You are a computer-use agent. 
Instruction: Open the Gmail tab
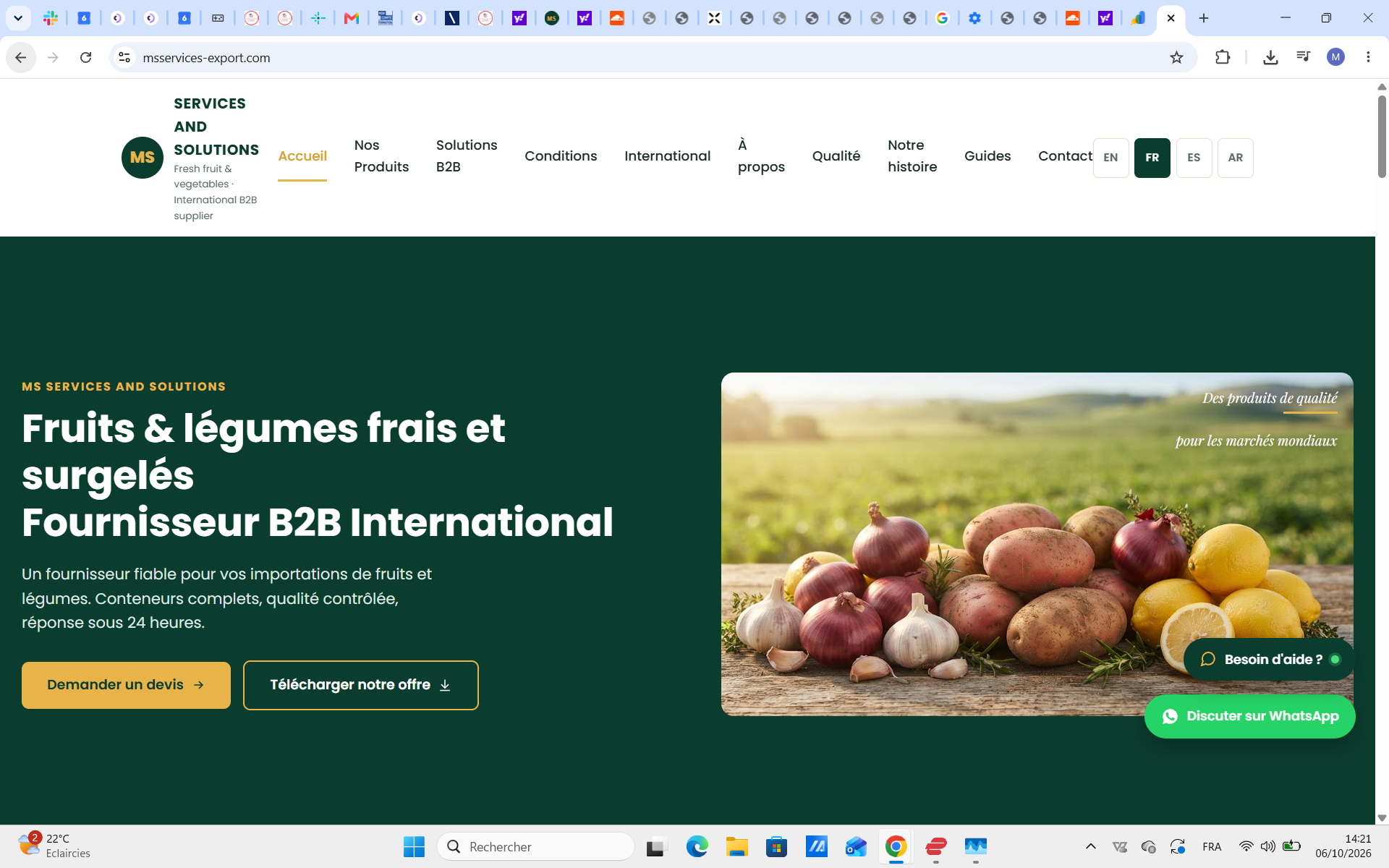pyautogui.click(x=352, y=18)
